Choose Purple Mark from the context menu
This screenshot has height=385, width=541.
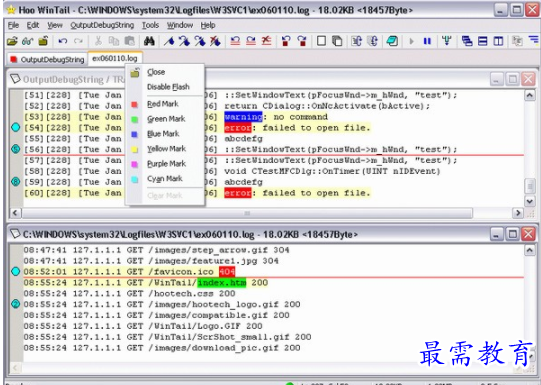(x=166, y=164)
